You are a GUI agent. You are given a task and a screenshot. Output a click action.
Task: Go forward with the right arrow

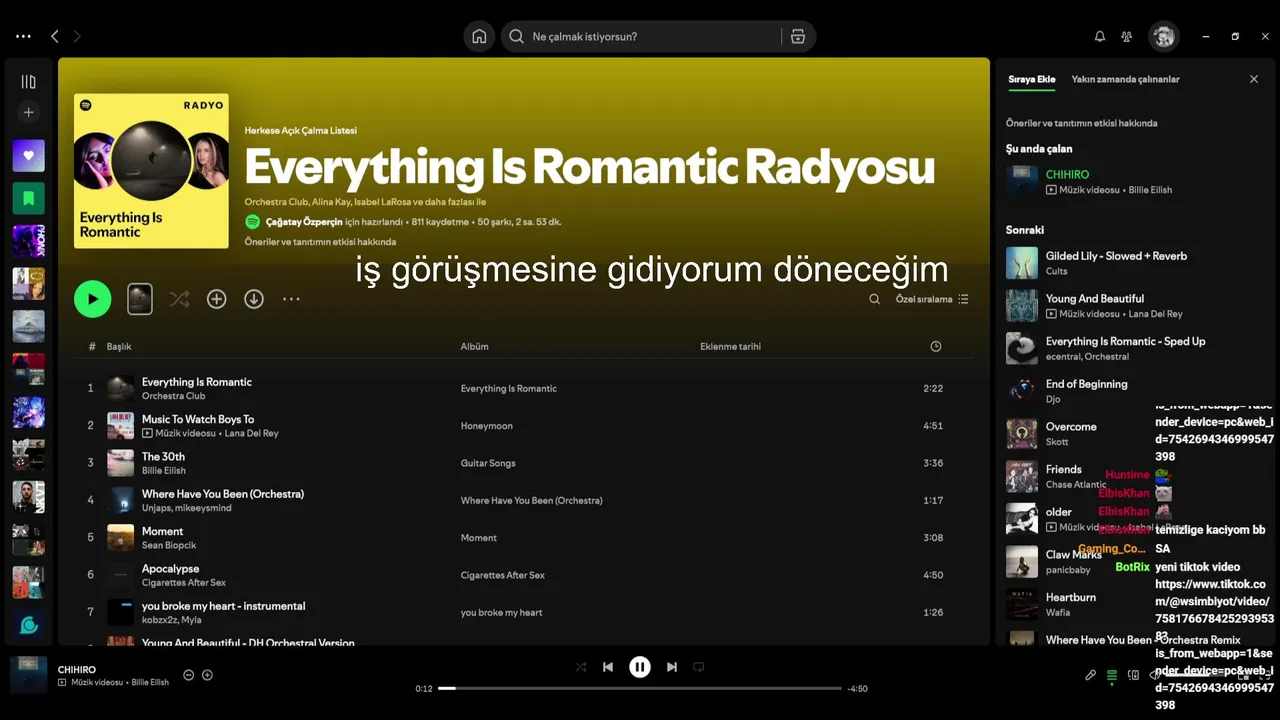click(77, 36)
